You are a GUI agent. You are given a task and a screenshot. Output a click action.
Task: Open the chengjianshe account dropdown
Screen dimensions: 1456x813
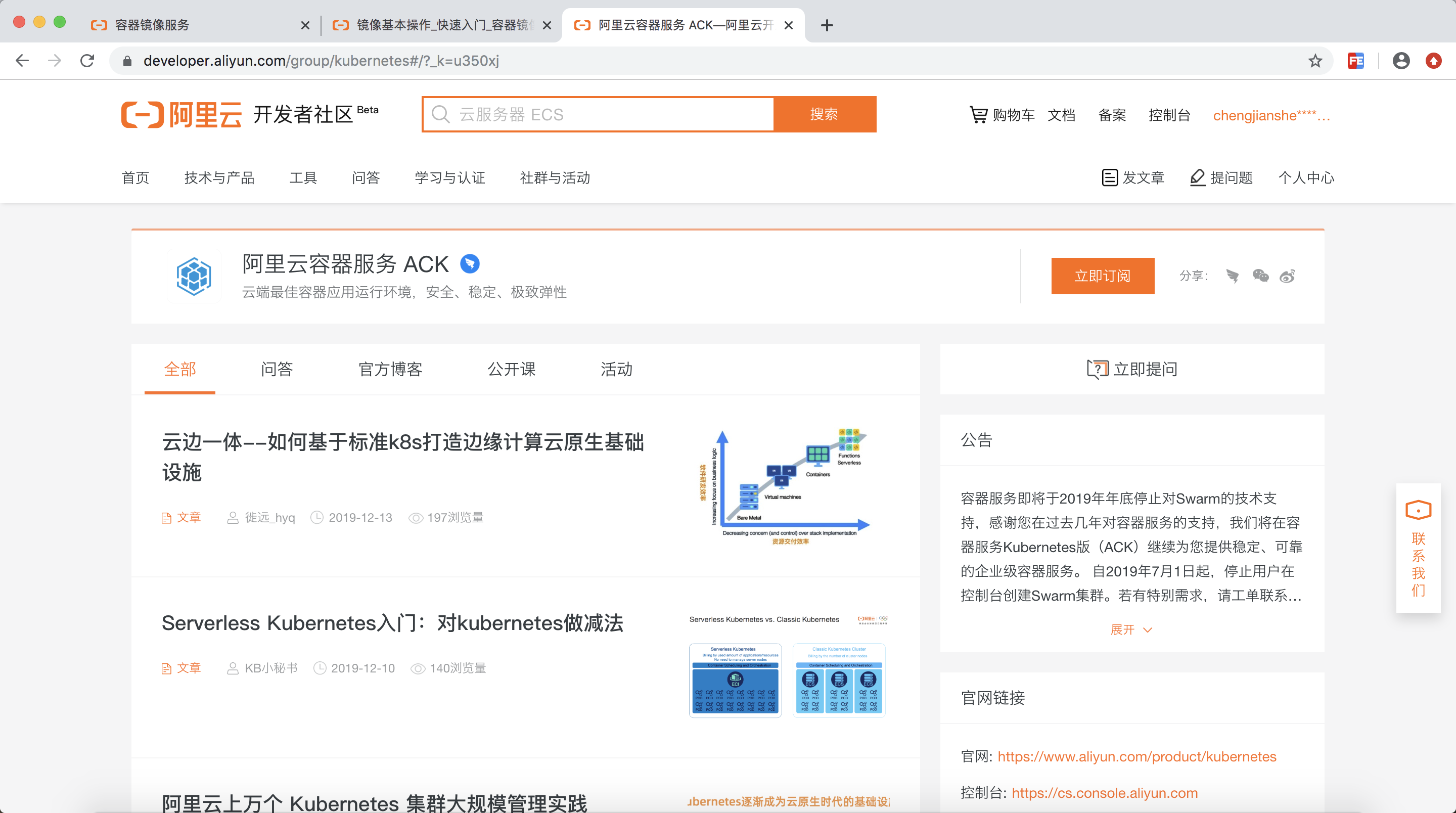click(x=1270, y=115)
